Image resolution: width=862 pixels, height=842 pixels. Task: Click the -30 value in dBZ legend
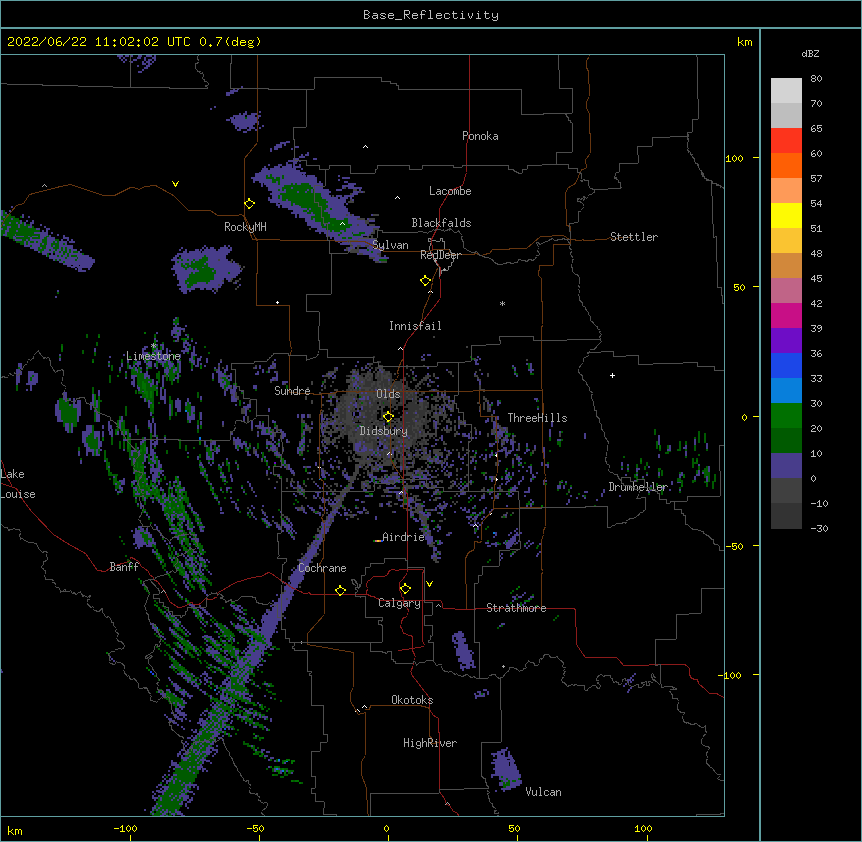pos(819,528)
